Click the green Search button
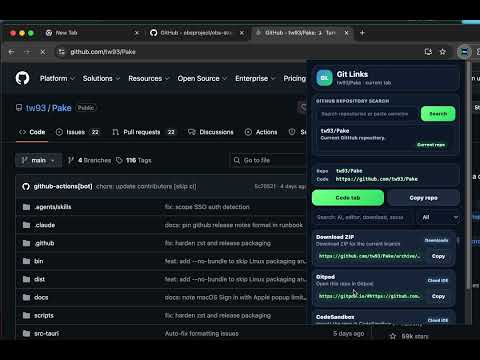 (x=438, y=114)
